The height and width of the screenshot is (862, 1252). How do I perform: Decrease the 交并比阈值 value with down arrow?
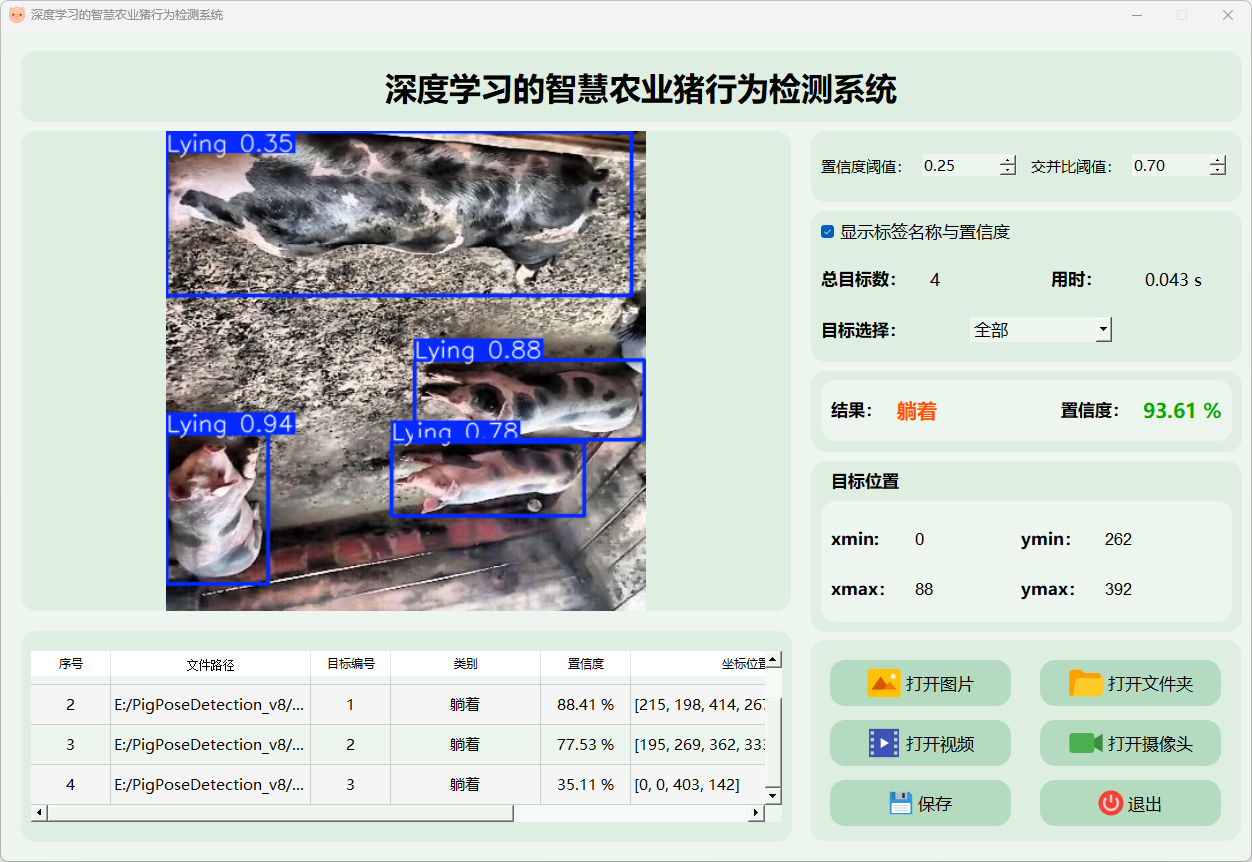1217,171
